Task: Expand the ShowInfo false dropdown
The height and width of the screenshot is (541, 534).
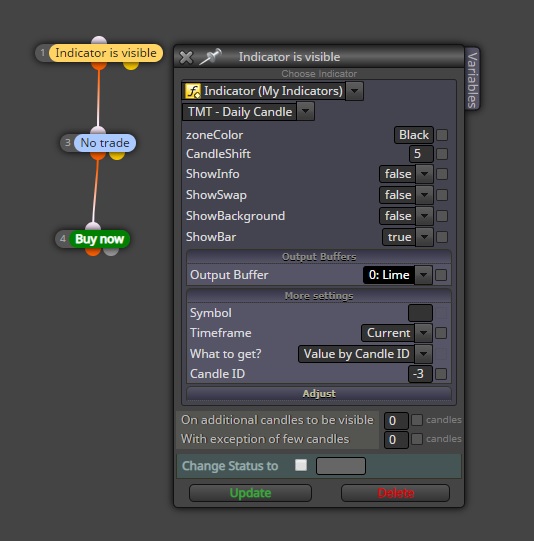Action: click(424, 174)
